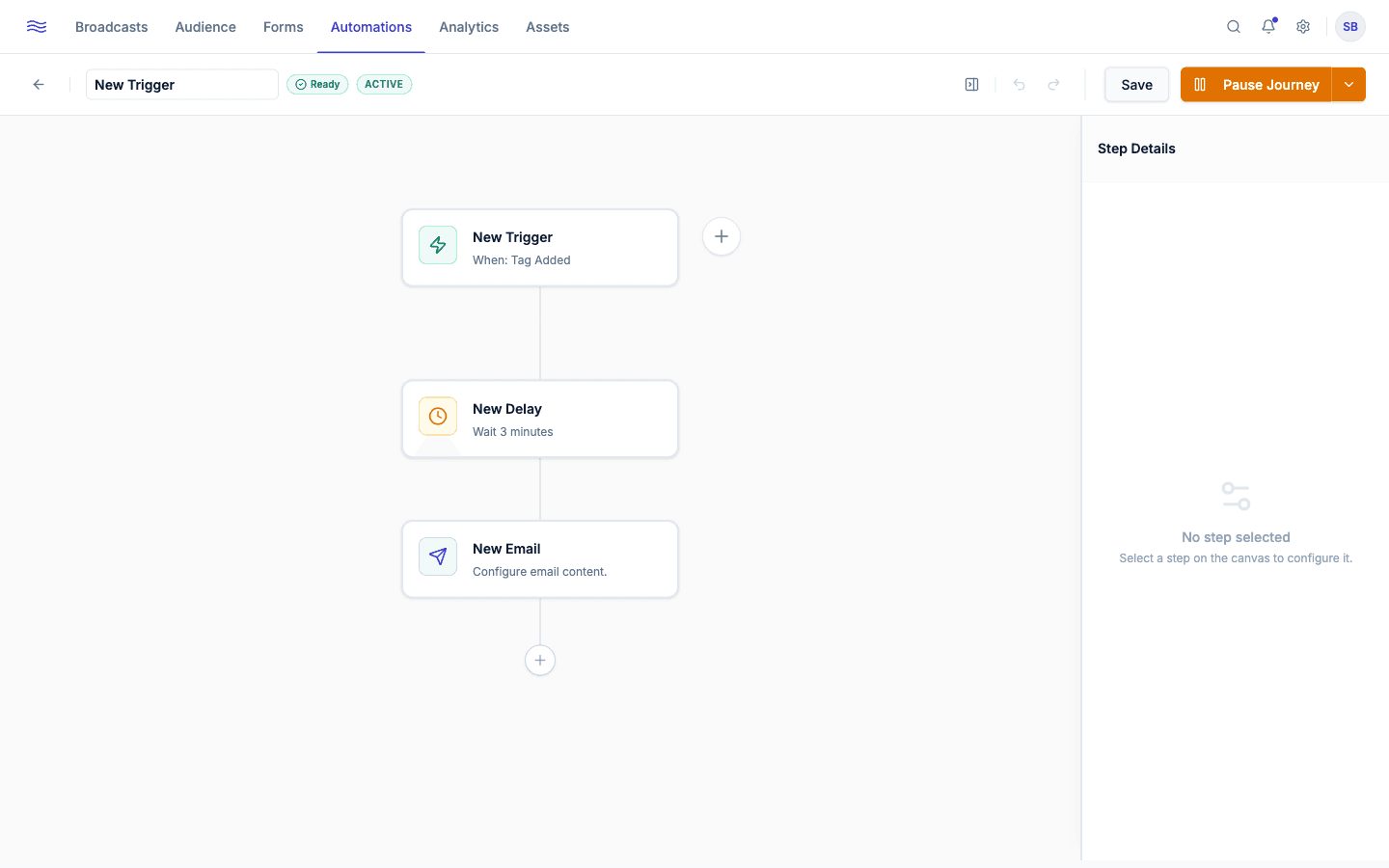
Task: Select the Automations tab
Action: [371, 27]
